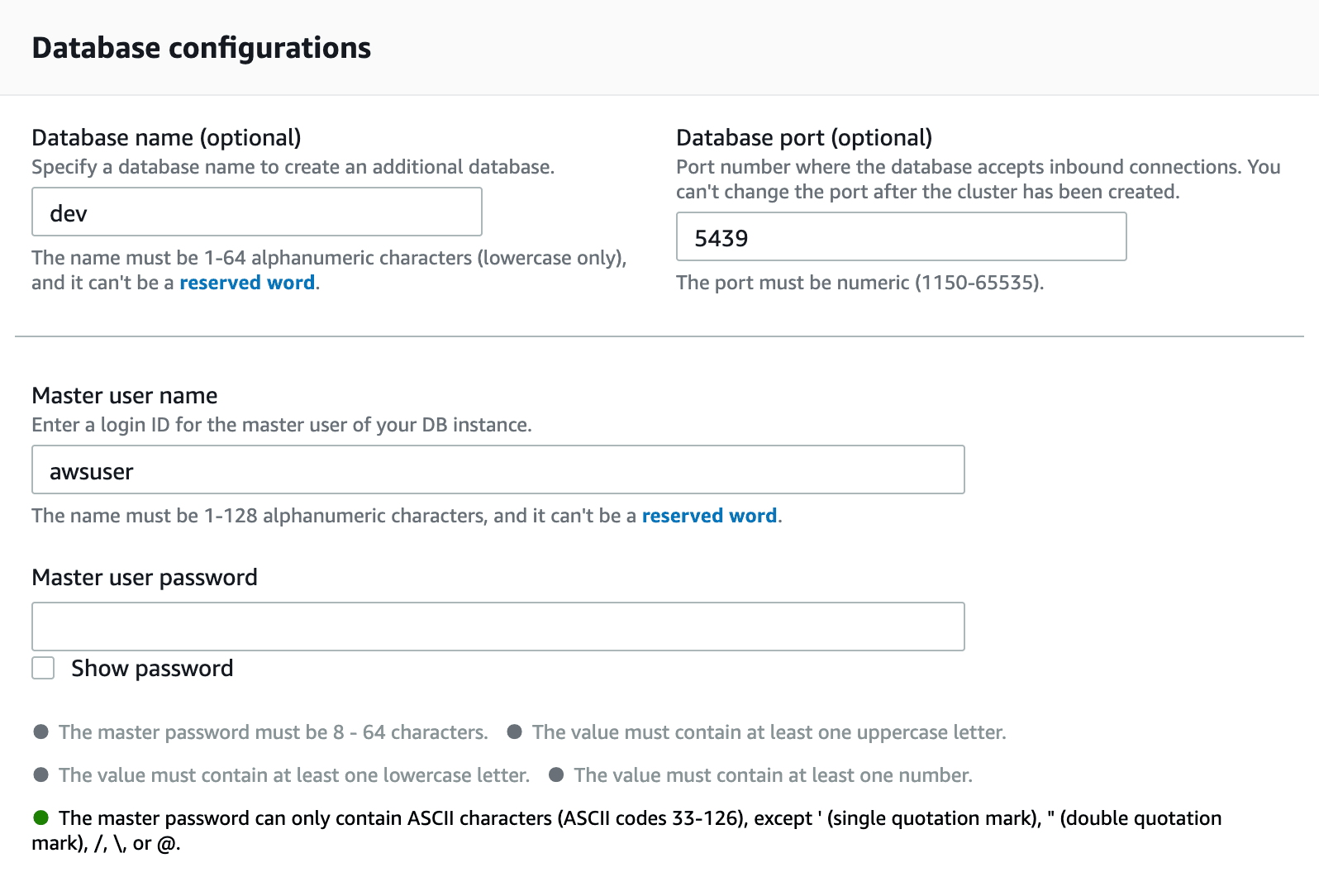This screenshot has width=1319, height=896.
Task: Click green status dot for ASCII characters rule
Action: click(40, 817)
